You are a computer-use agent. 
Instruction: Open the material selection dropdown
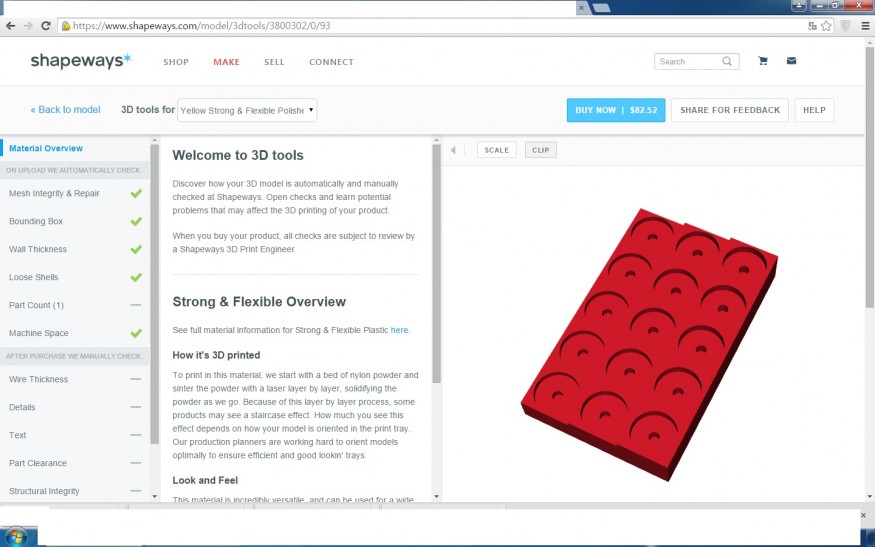coord(247,111)
